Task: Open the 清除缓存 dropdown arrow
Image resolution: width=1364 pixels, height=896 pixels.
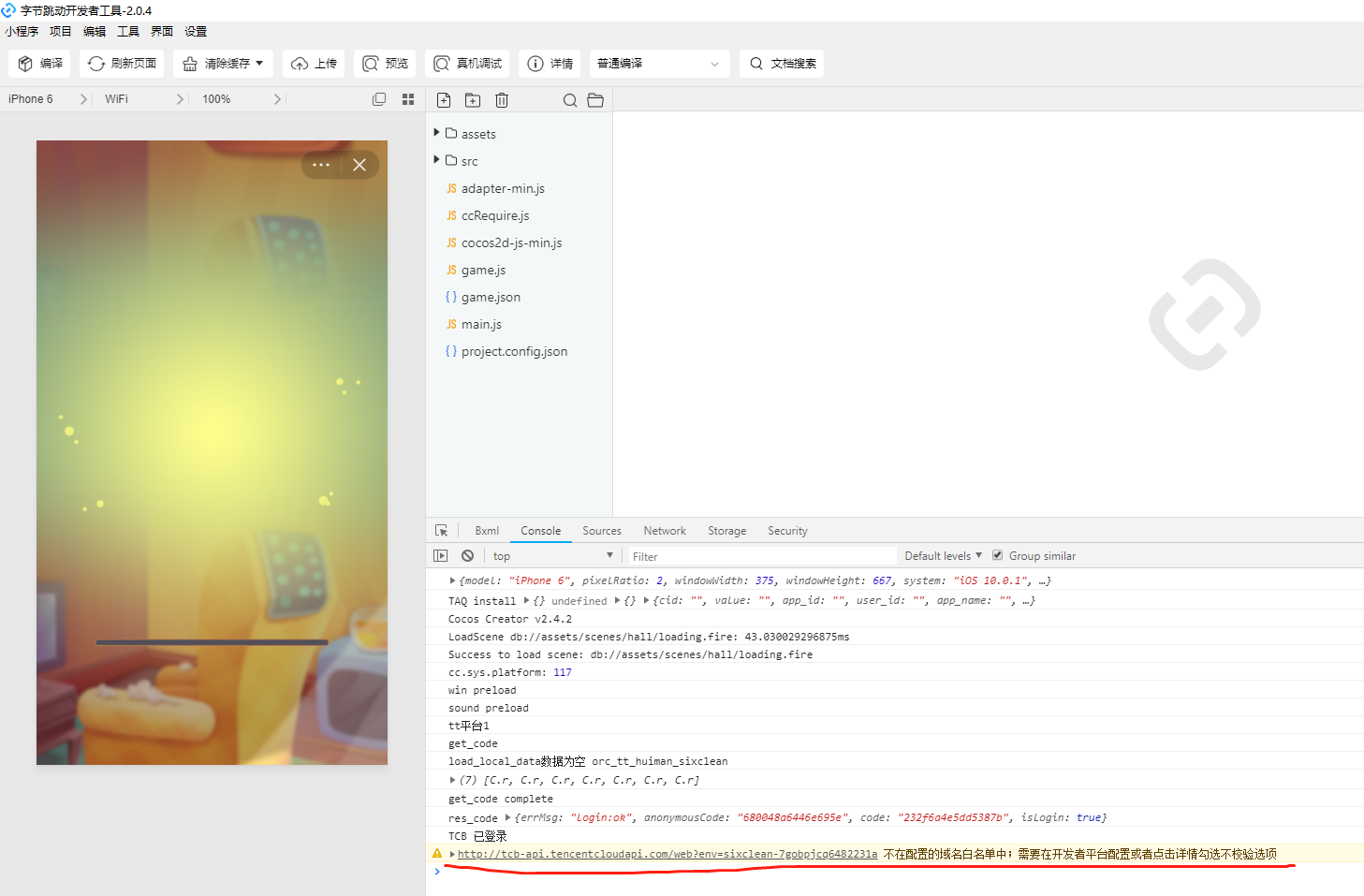Action: coord(259,64)
